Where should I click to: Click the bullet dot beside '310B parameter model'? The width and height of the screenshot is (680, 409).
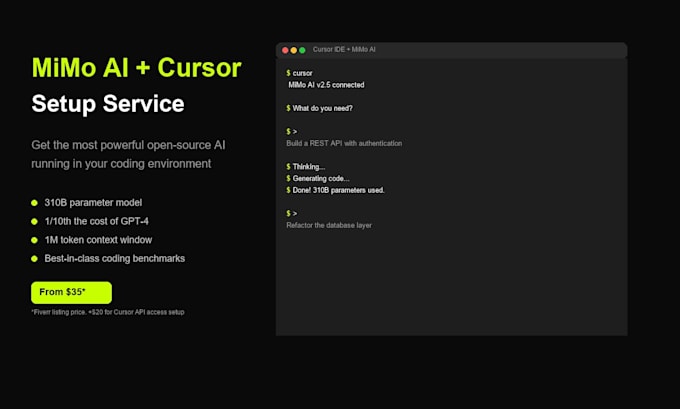click(34, 203)
